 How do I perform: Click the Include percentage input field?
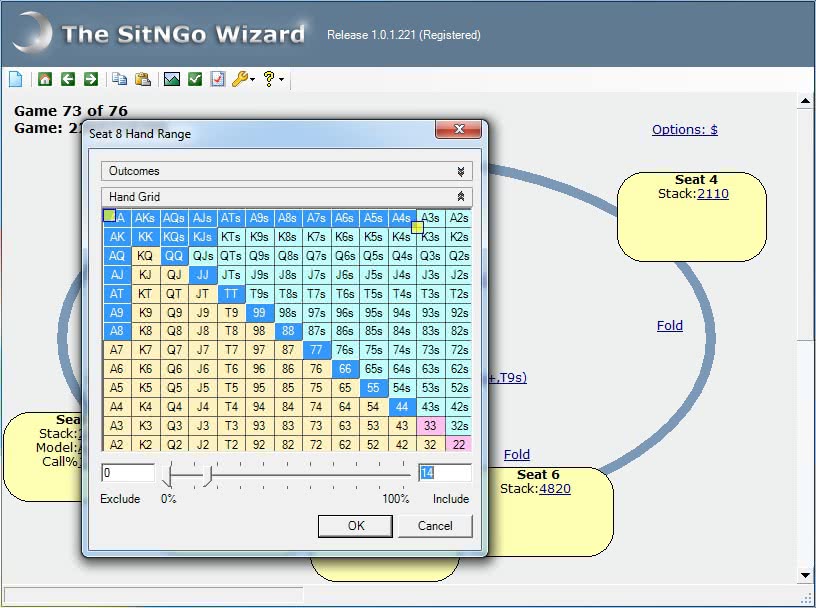[x=445, y=473]
